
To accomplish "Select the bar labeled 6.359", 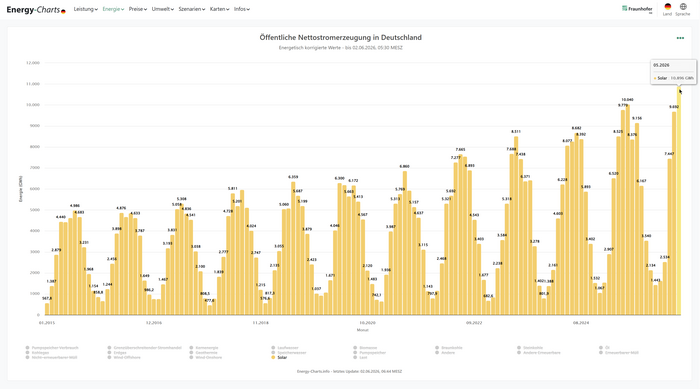I will [293, 248].
